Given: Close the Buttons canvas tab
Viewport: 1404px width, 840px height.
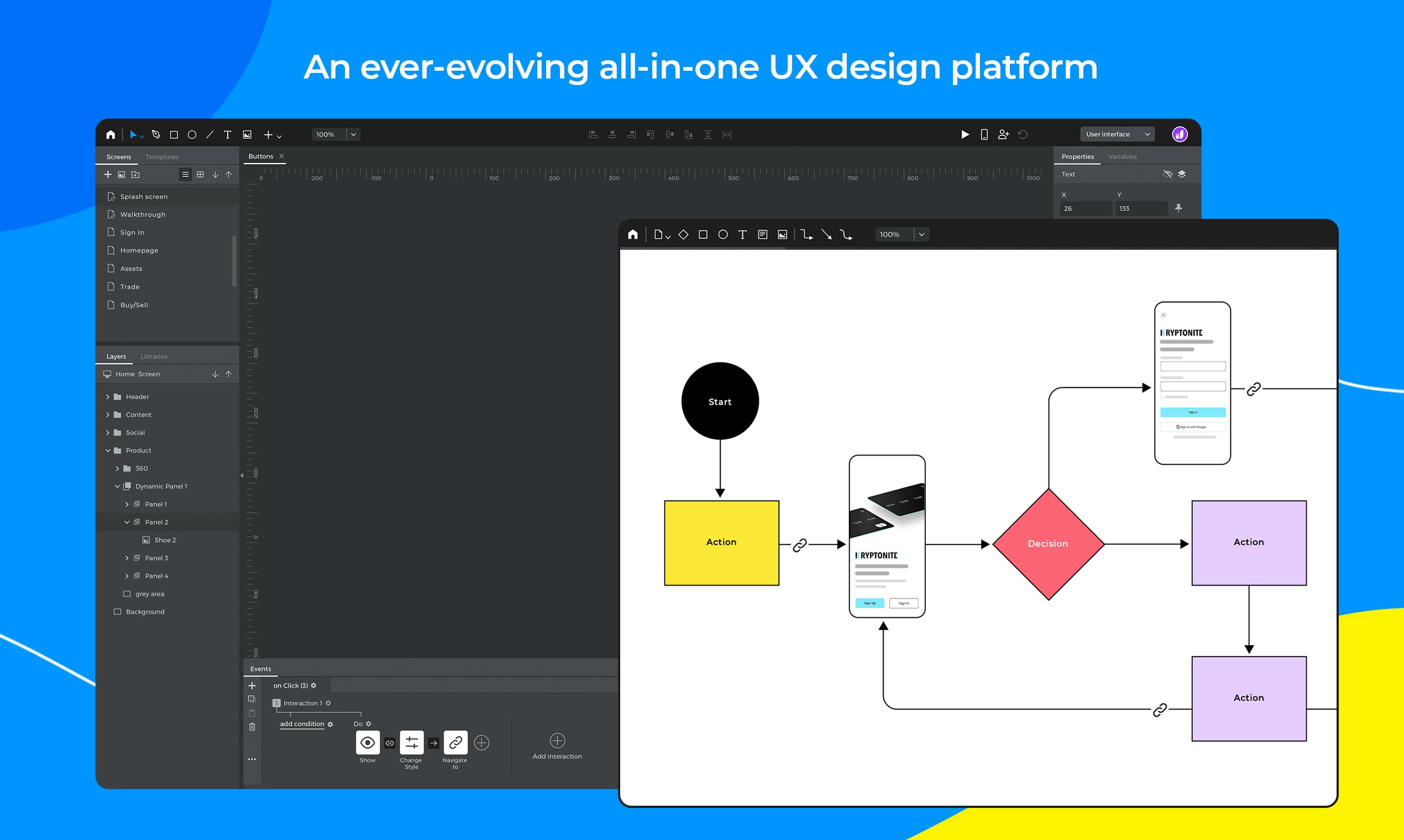Looking at the screenshot, I should coord(281,156).
